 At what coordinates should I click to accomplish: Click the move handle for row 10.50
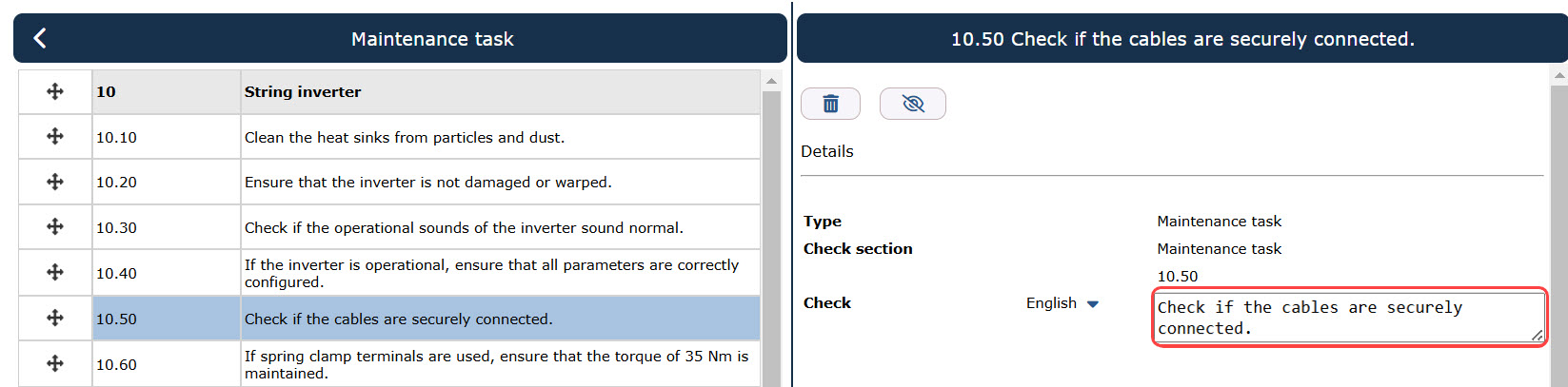(55, 319)
